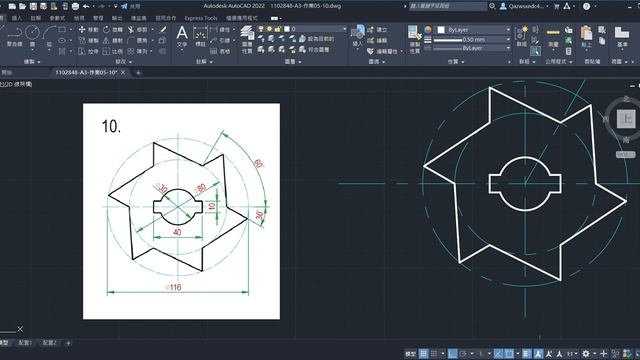Viewport: 640px width, 360px height.
Task: Expand the Annotation panel title
Action: (204, 62)
